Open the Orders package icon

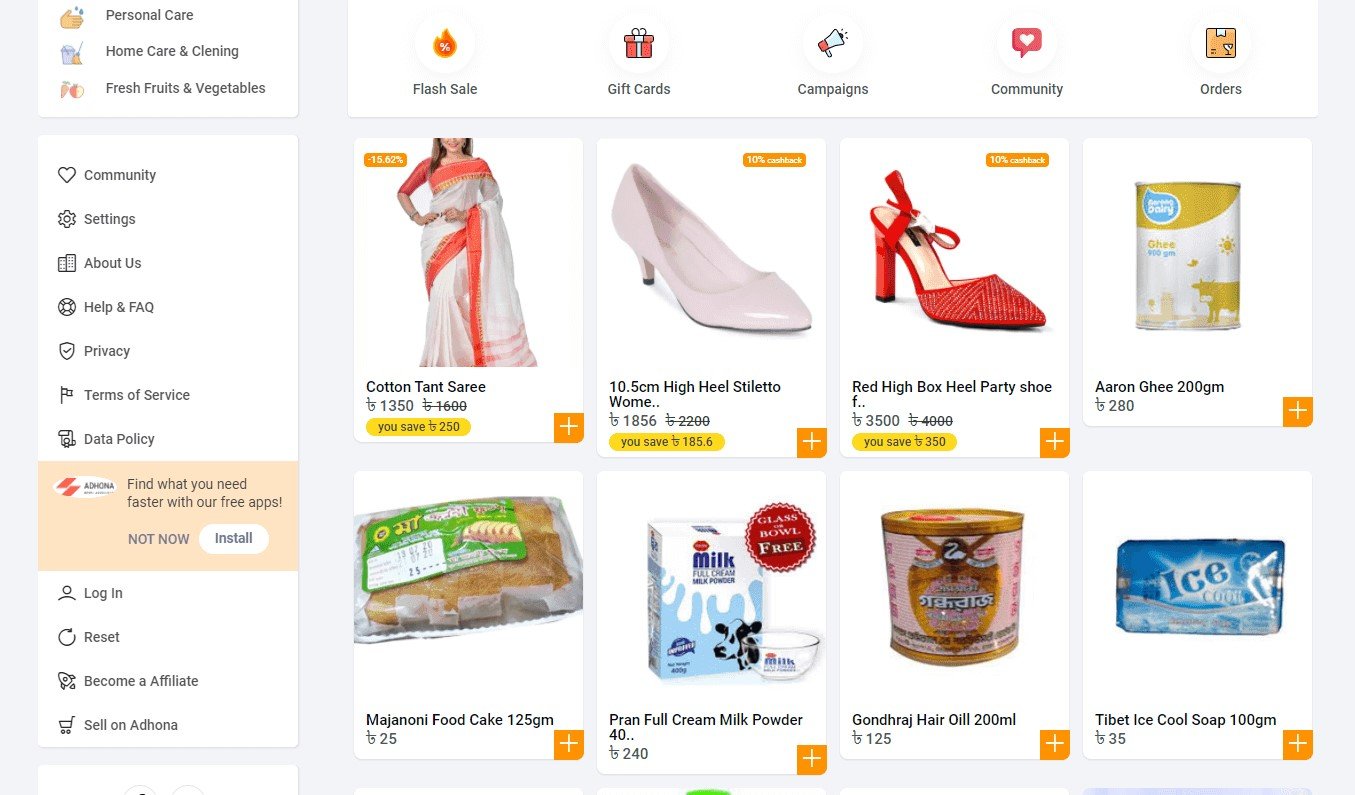point(1221,43)
